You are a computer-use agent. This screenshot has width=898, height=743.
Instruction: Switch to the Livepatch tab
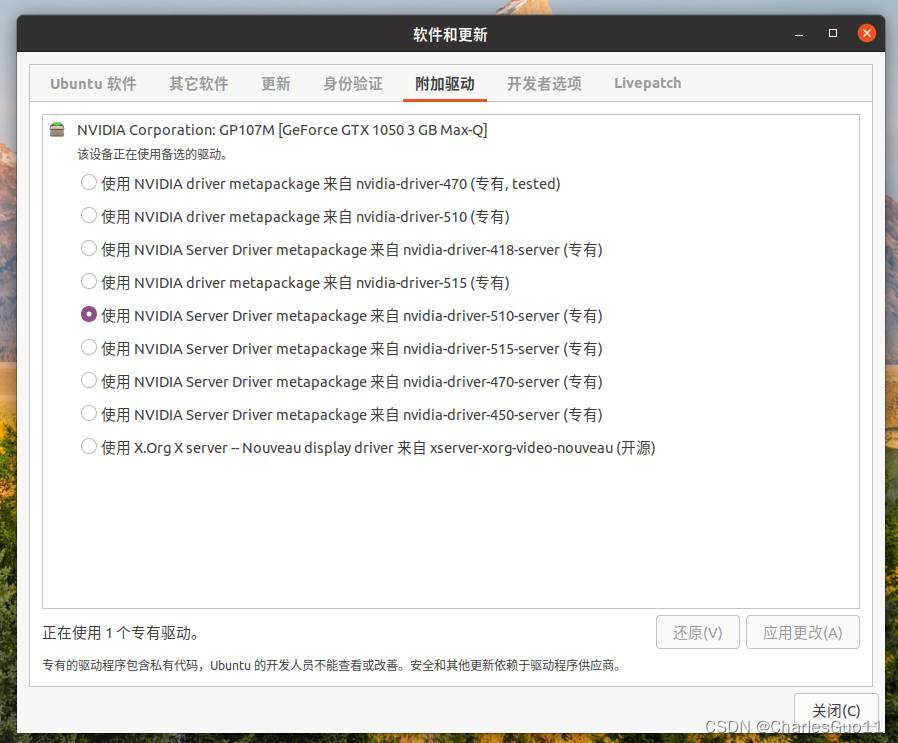tap(647, 84)
